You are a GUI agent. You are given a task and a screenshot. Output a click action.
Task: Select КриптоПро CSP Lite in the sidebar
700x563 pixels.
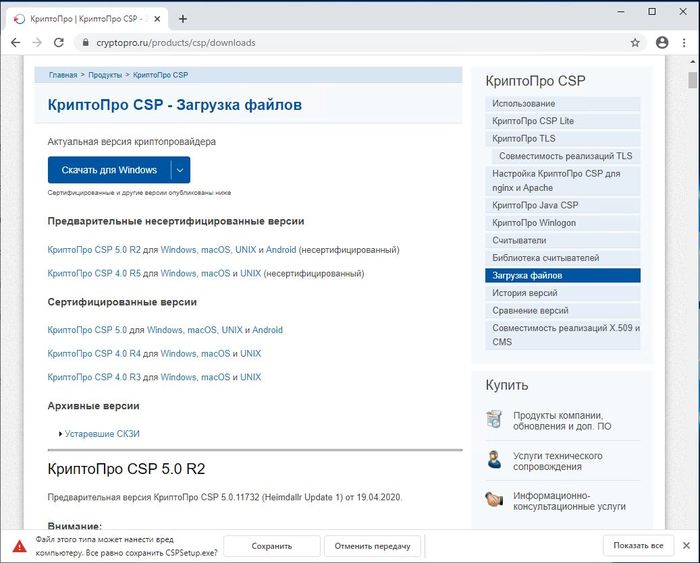pyautogui.click(x=562, y=121)
